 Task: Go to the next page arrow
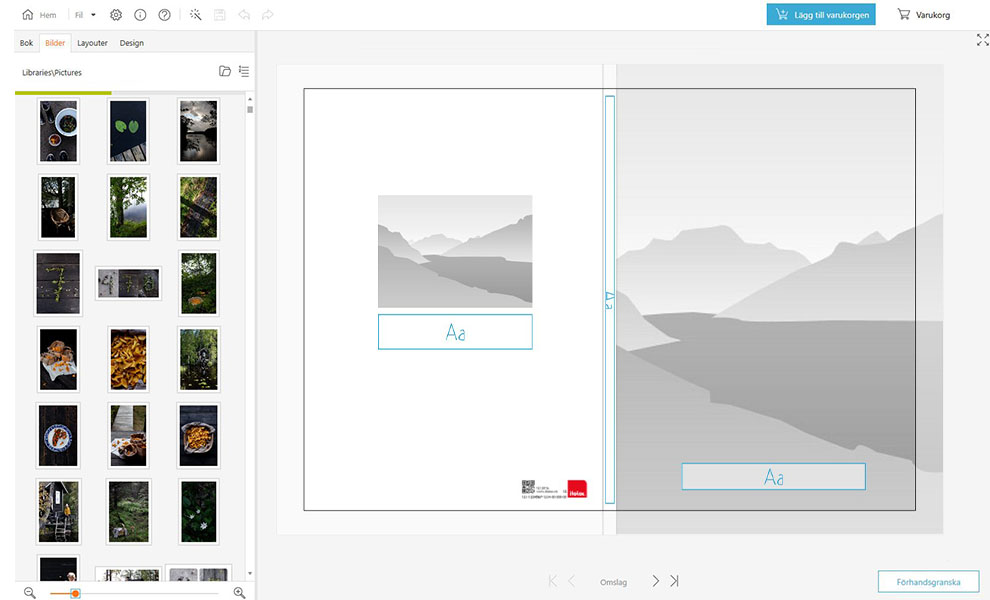tap(656, 581)
